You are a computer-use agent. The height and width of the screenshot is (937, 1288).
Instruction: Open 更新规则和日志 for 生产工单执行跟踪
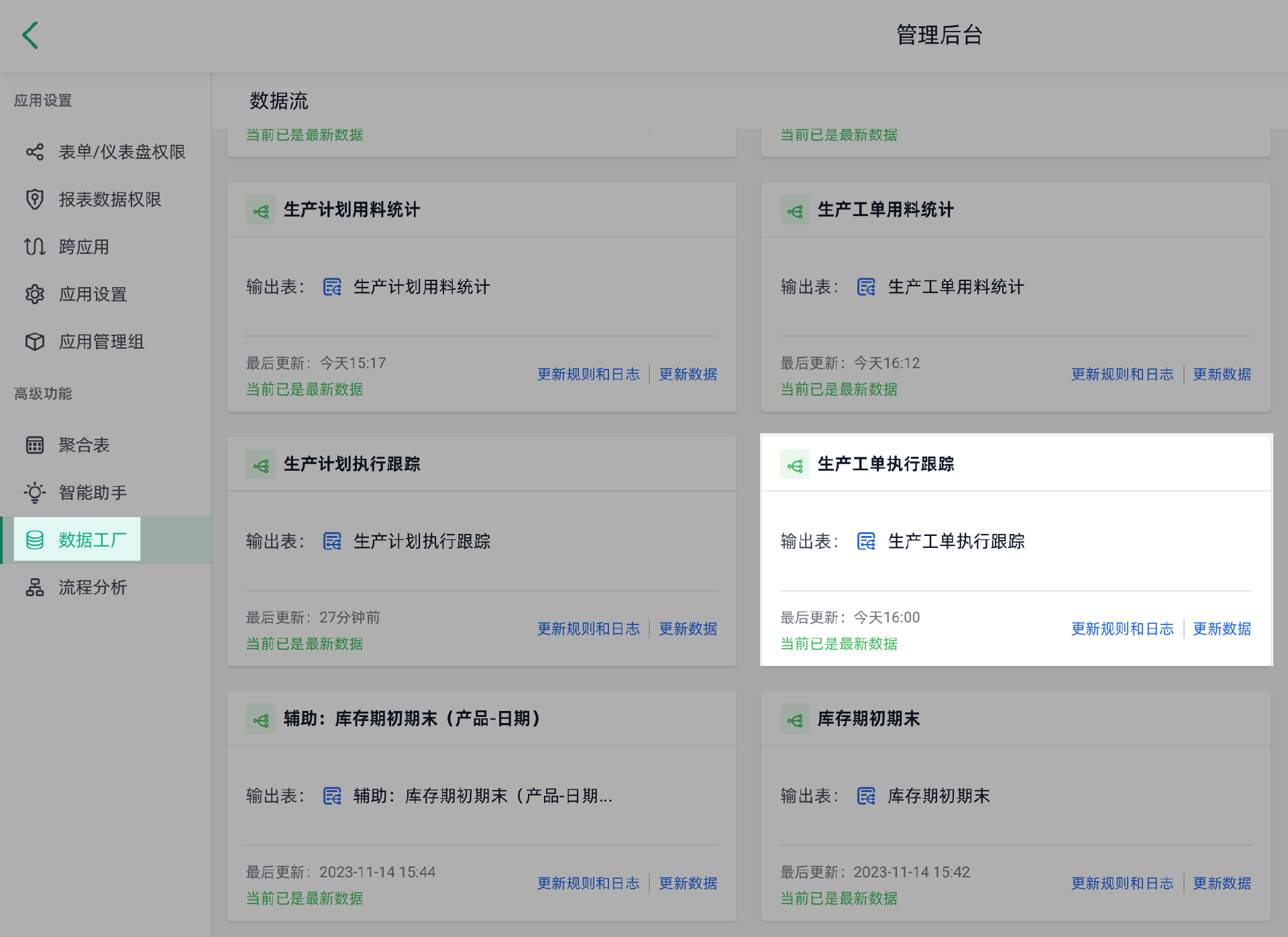pos(1122,629)
